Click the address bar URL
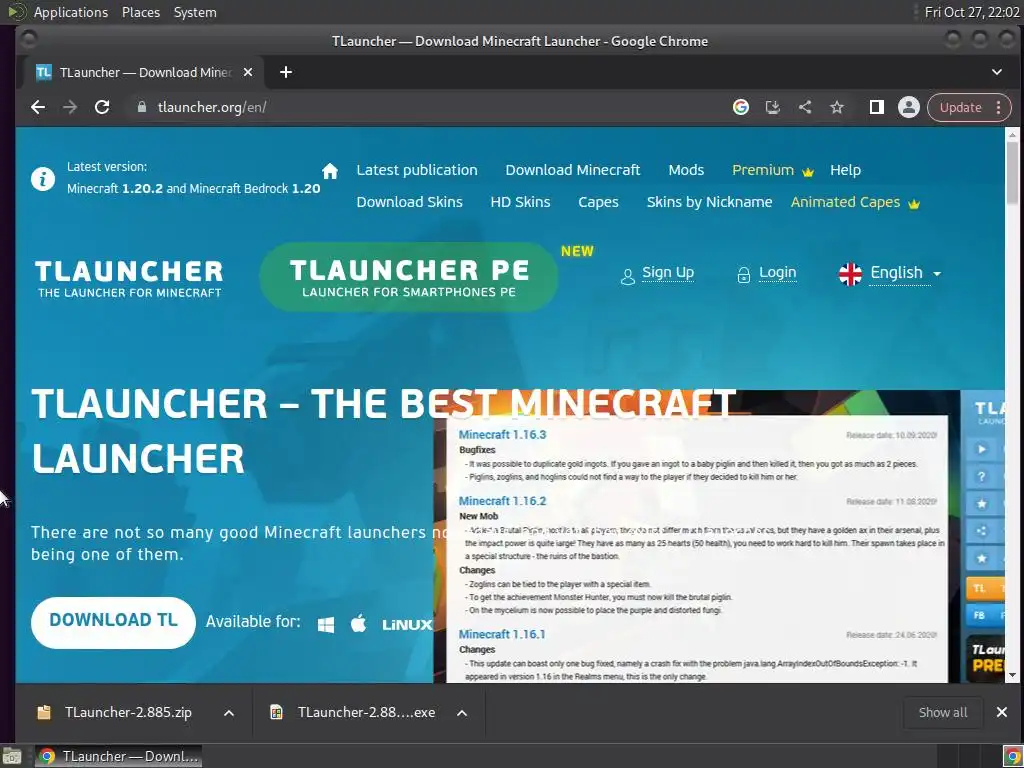Screen dimensions: 1024x768 point(212,107)
